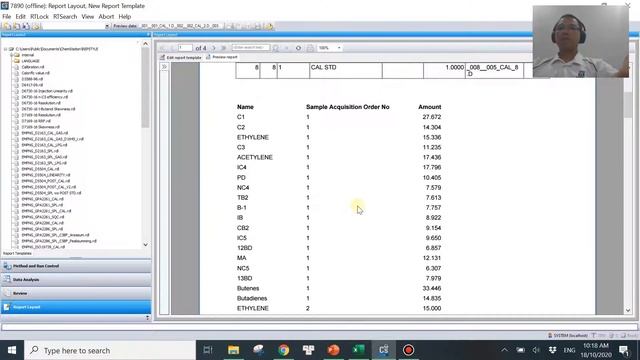Screen dimensions: 640x360
Task: Select EMPNG_D2163_CAL_GAS.rdl template
Action: click(x=45, y=133)
